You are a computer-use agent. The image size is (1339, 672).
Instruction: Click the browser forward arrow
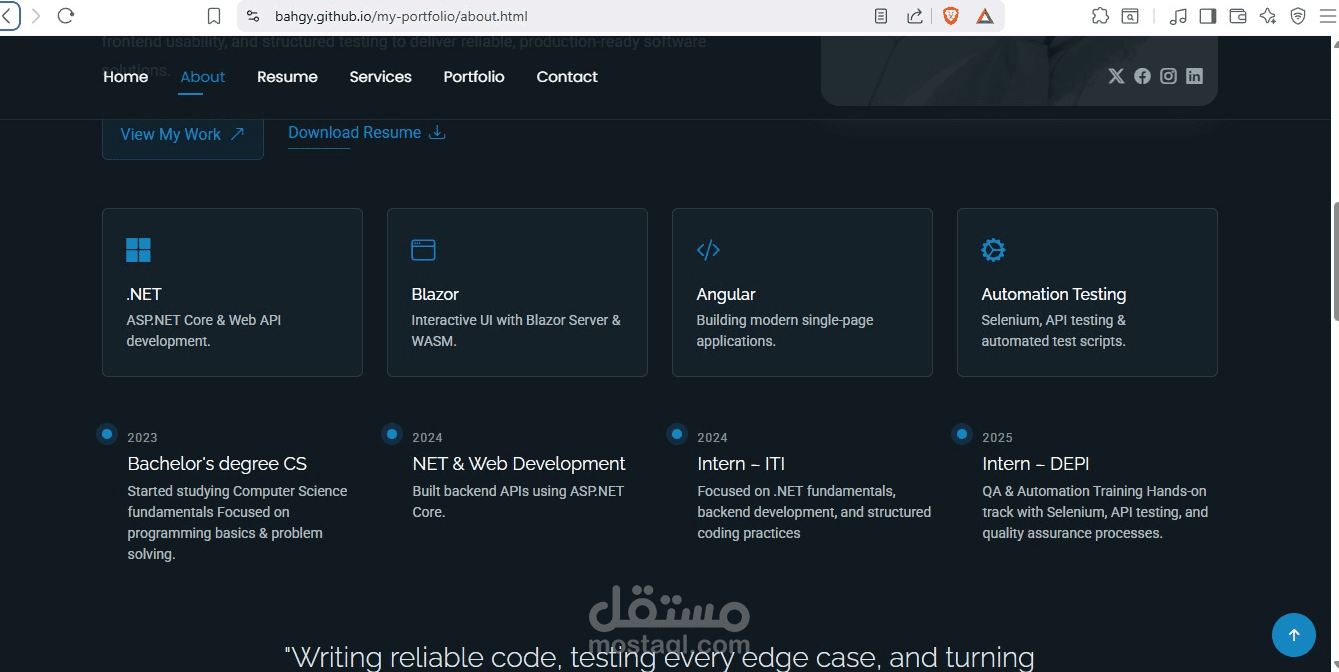[36, 16]
